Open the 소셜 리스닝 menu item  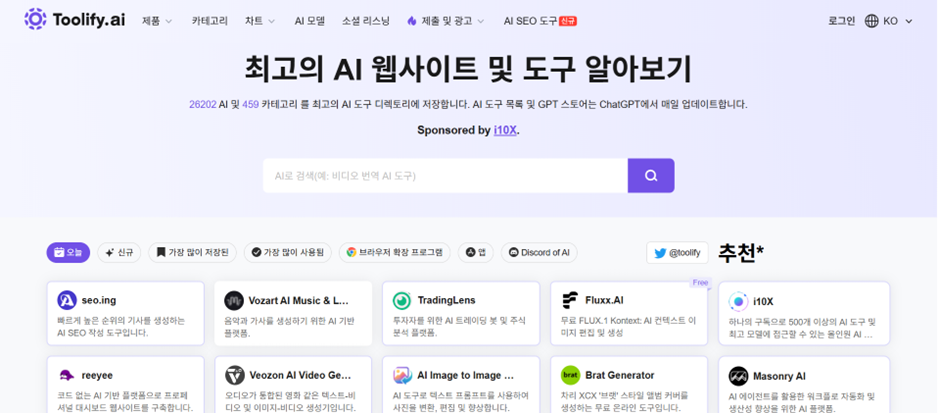point(366,21)
